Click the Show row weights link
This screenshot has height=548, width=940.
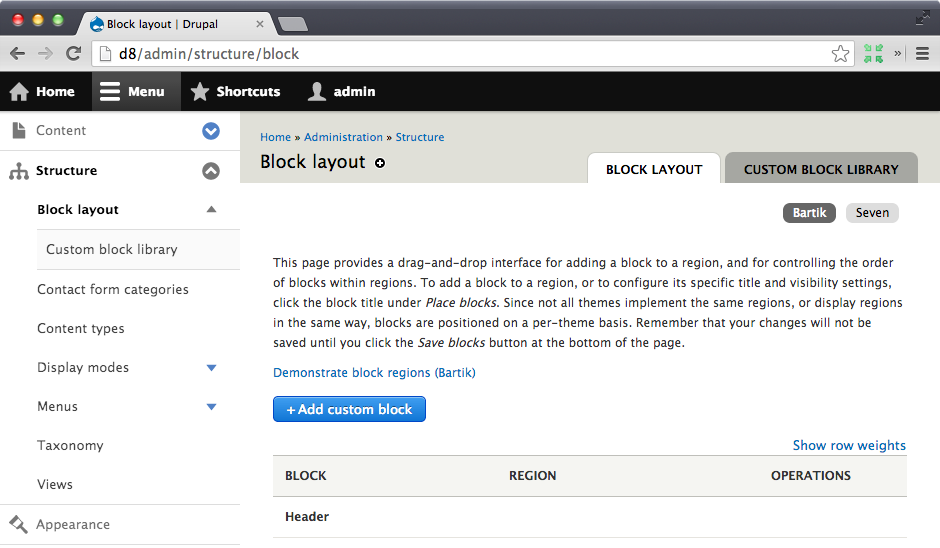click(849, 445)
